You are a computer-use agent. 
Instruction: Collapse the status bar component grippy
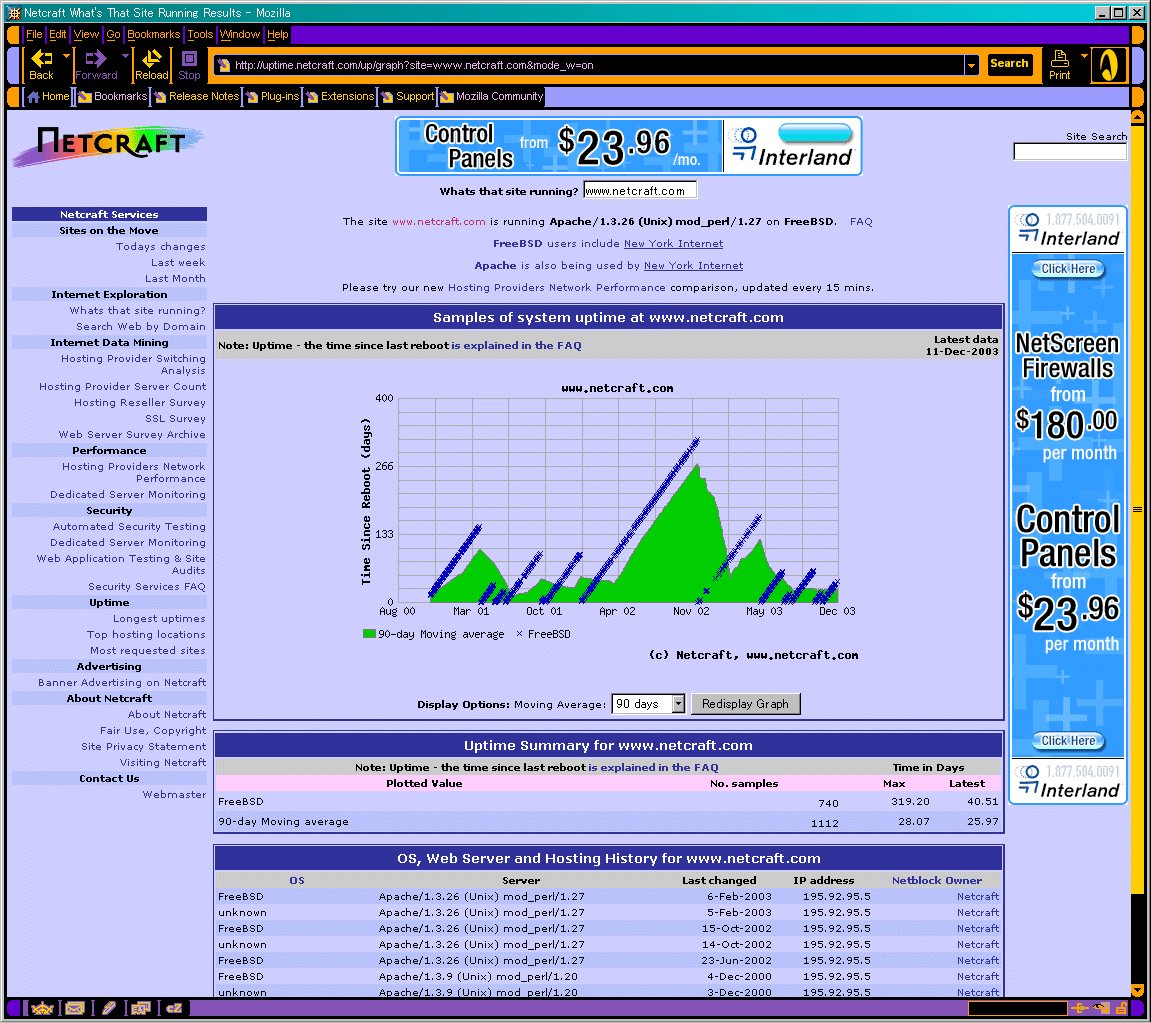pos(15,1008)
